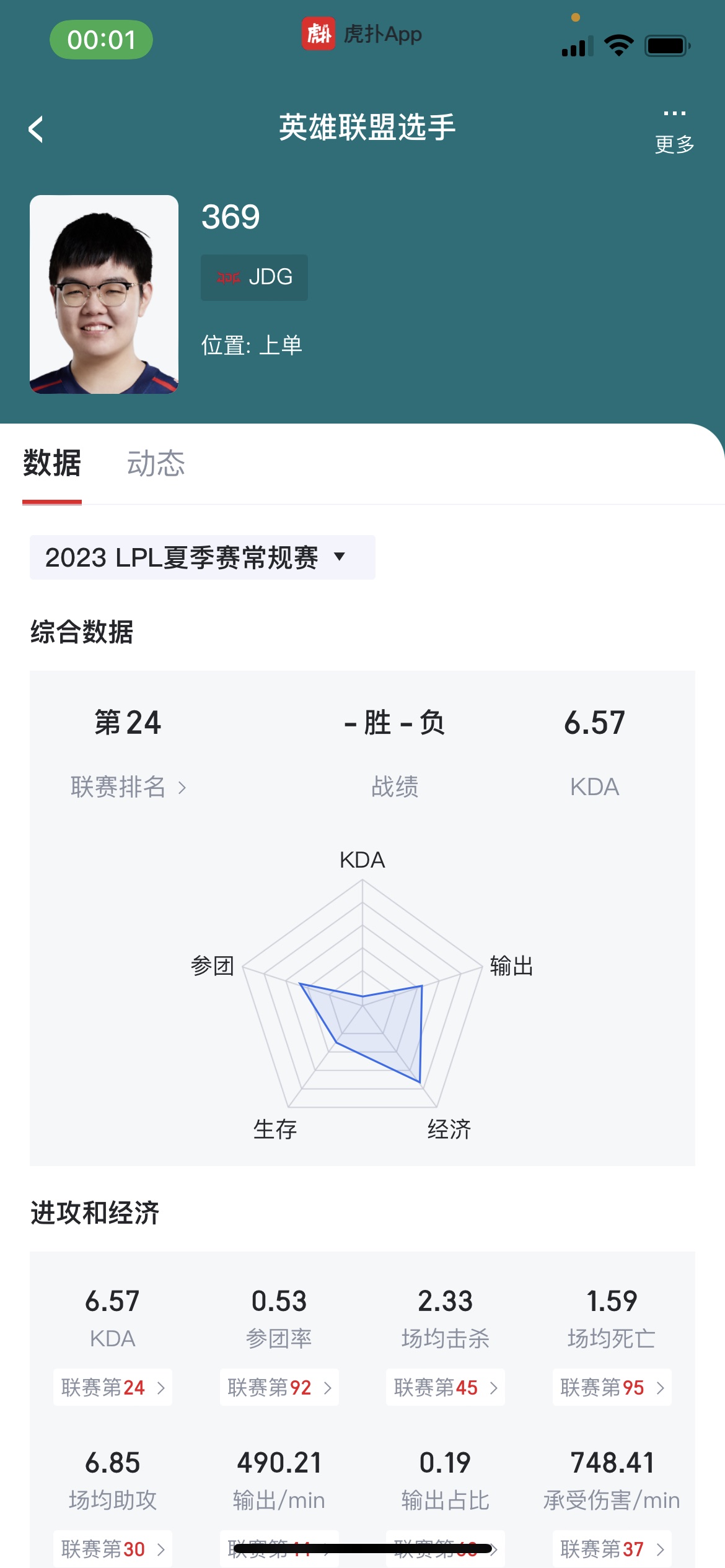Tap the JDG team logo badge
This screenshot has height=1568, width=725.
click(254, 277)
